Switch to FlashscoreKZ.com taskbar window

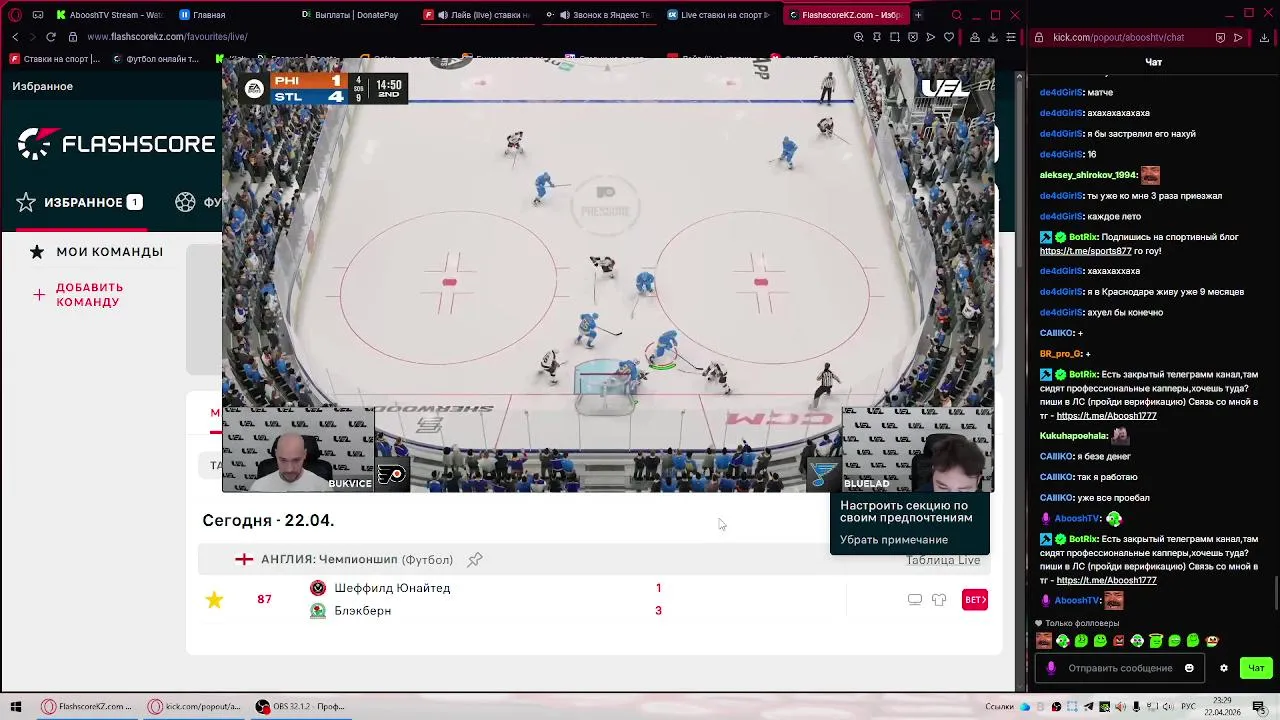tap(88, 707)
